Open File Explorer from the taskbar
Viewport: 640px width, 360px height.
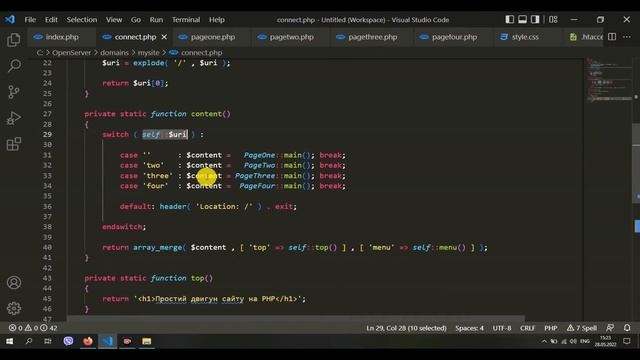click(x=147, y=341)
